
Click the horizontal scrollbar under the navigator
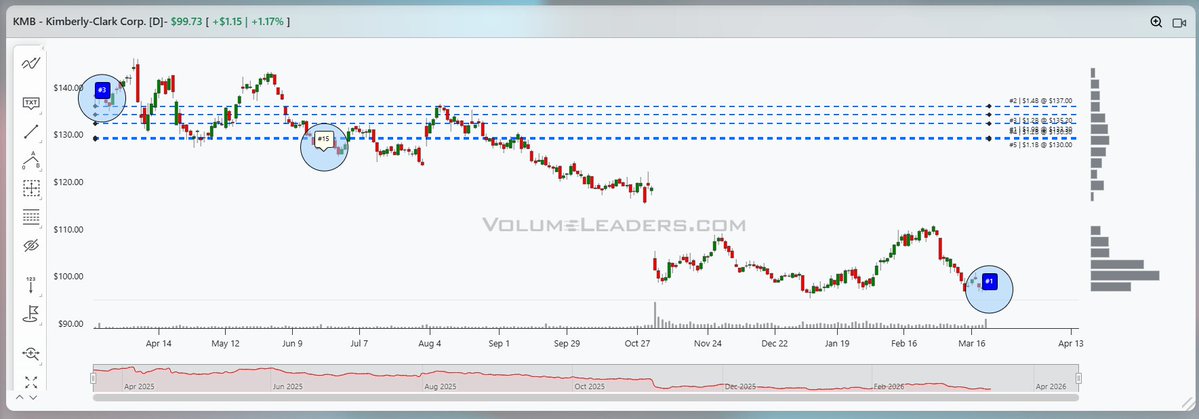tap(586, 397)
